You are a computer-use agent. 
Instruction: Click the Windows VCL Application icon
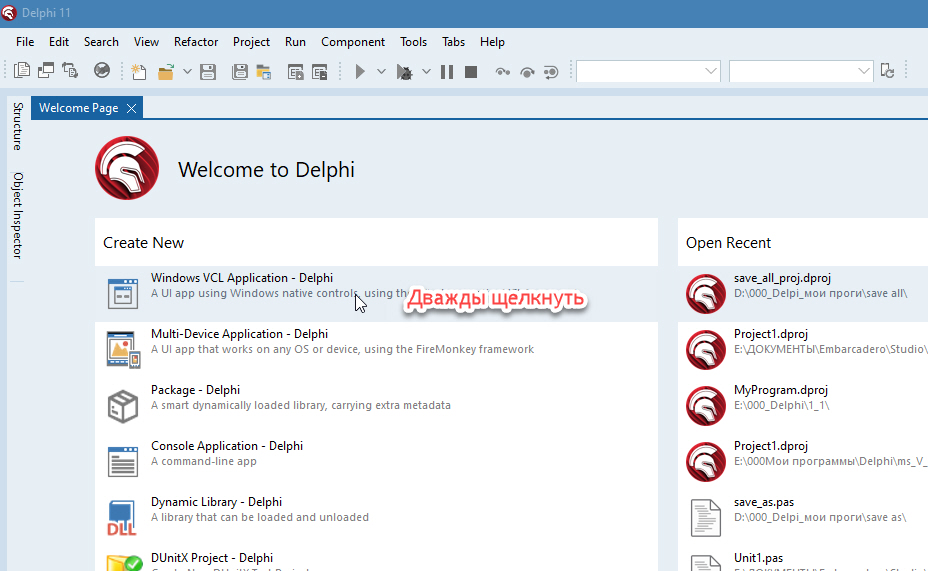coord(123,293)
